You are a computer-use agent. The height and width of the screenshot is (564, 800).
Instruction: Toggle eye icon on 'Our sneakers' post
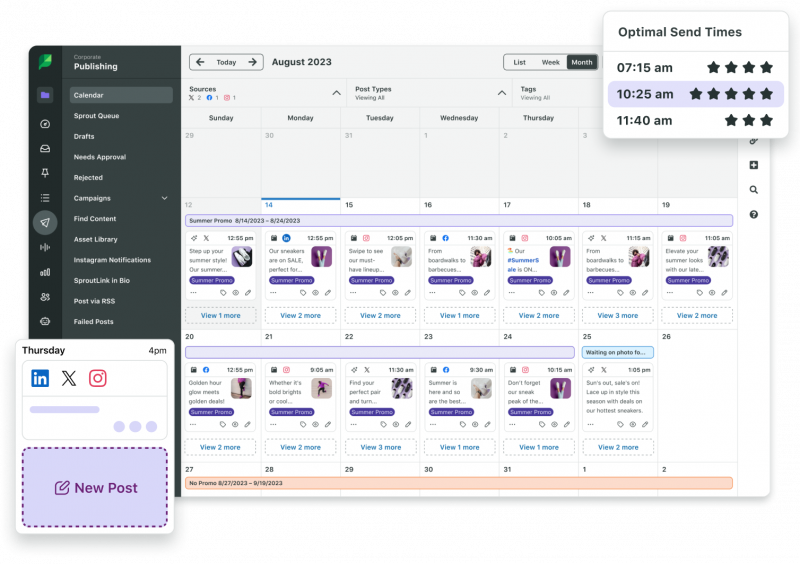tap(315, 293)
